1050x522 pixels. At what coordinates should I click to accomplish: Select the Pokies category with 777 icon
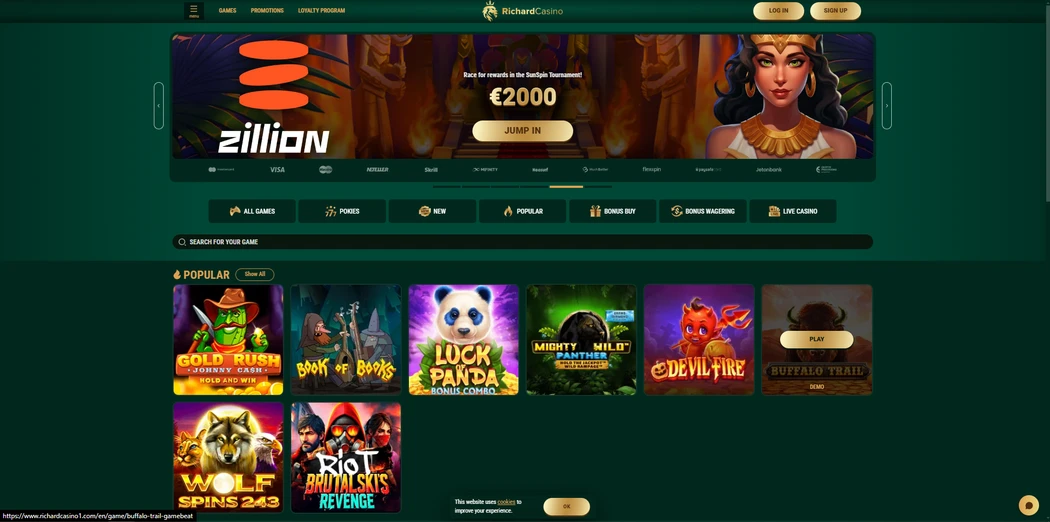[342, 211]
